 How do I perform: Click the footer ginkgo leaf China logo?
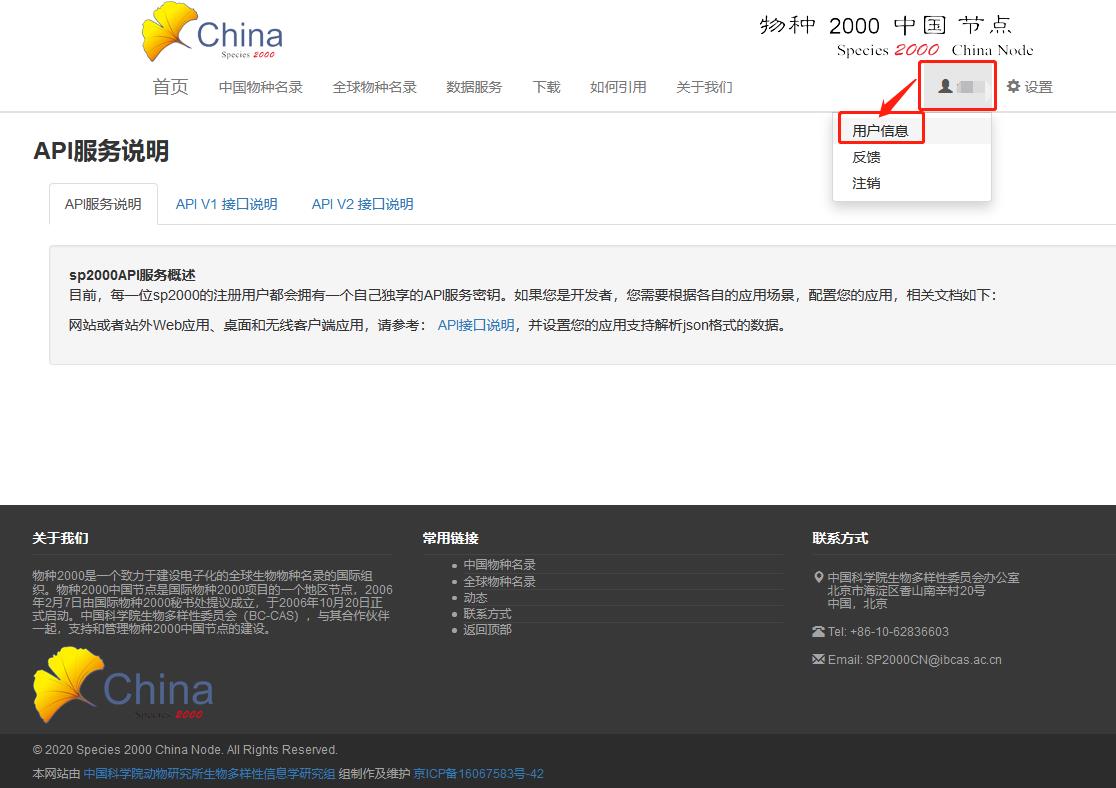point(123,686)
